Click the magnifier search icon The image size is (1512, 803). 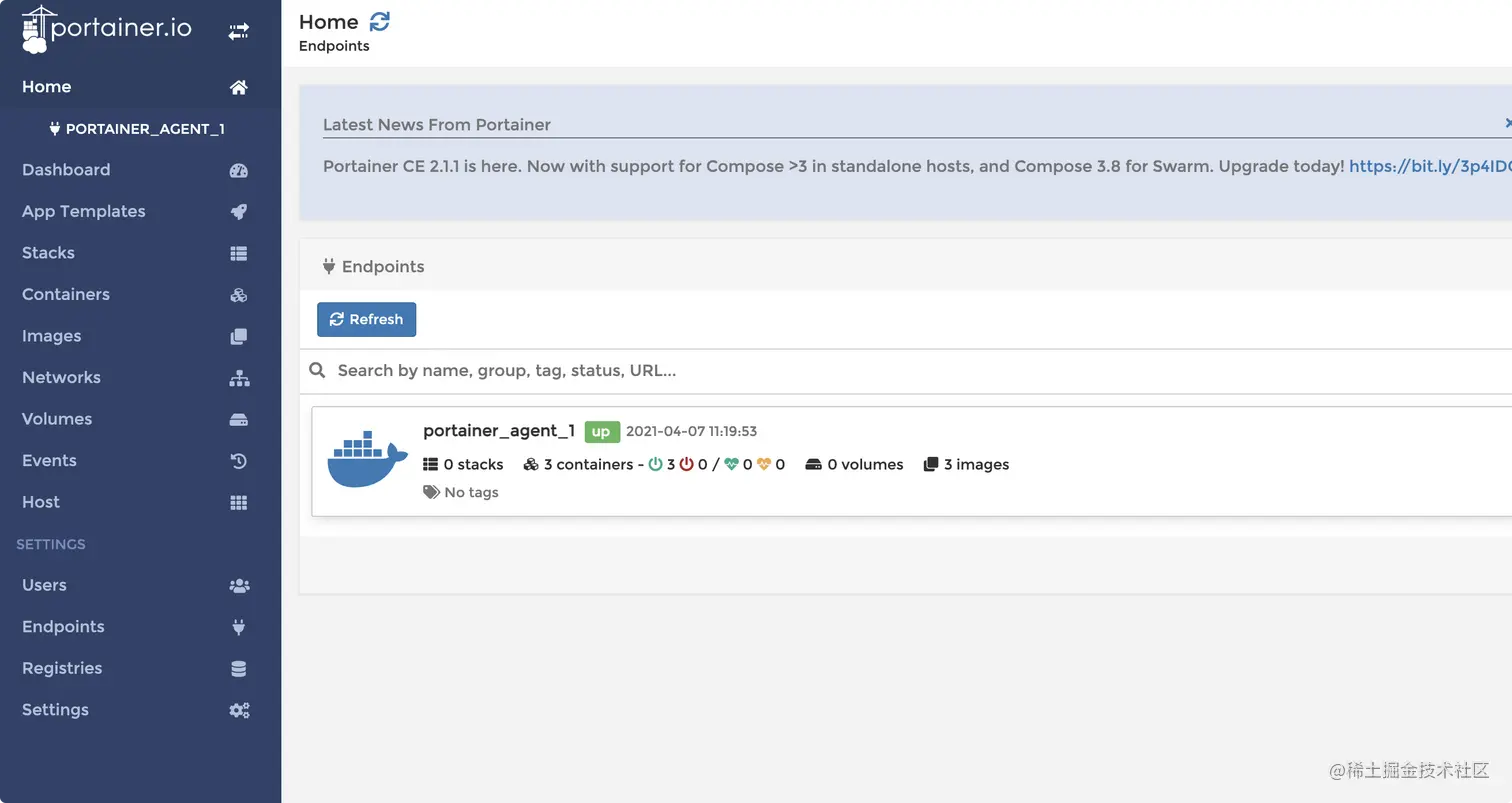(317, 370)
